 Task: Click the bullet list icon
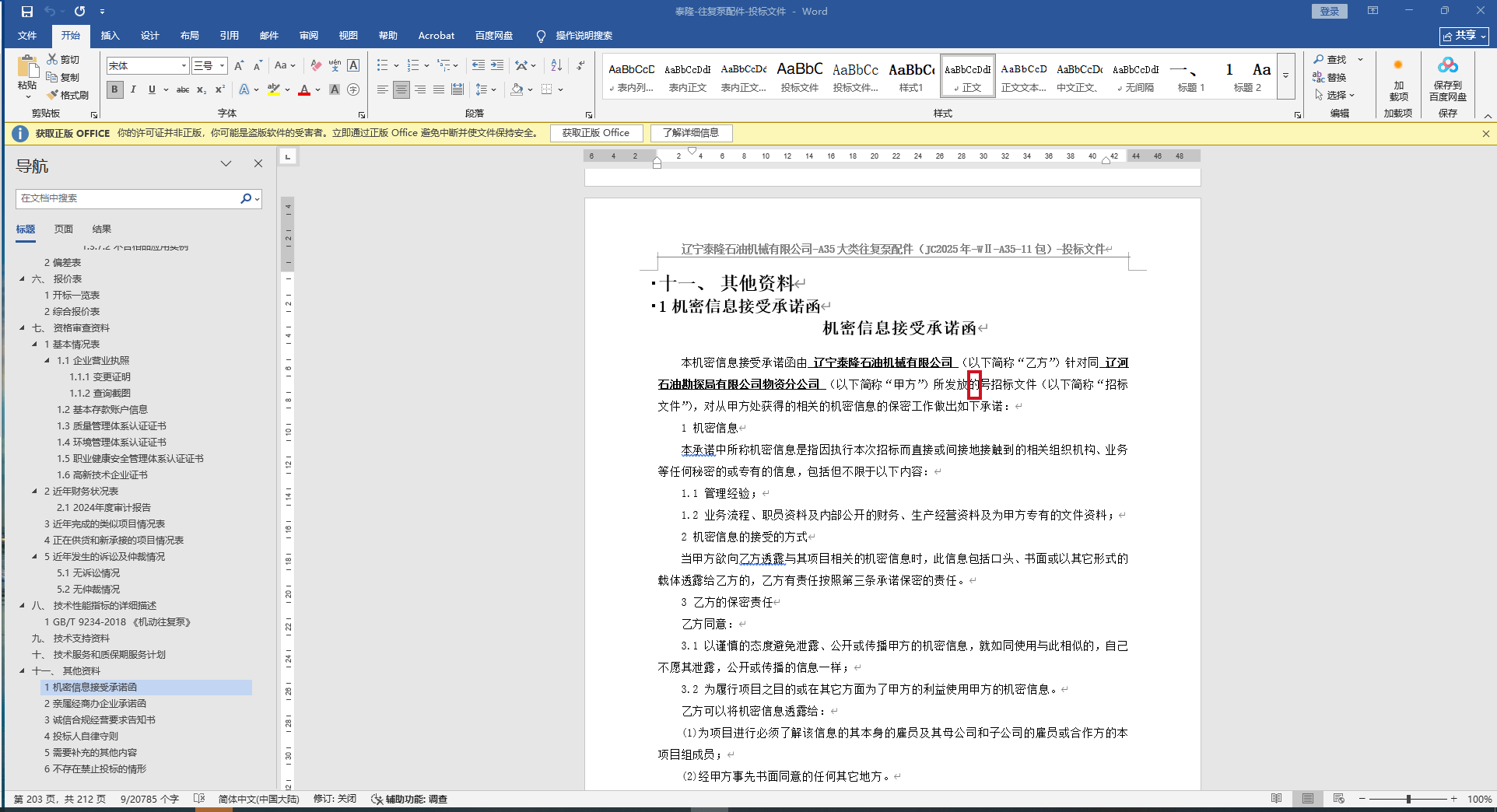click(x=383, y=65)
